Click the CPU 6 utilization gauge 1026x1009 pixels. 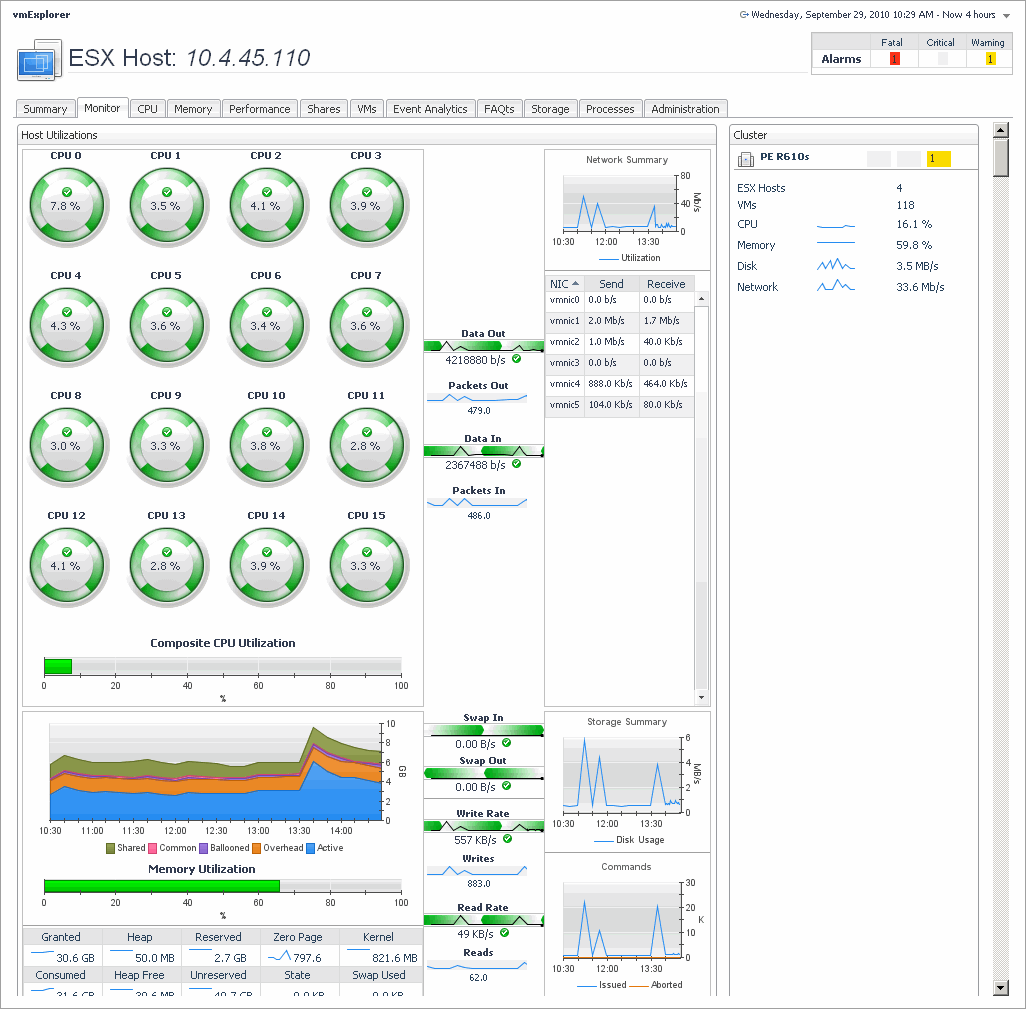point(266,325)
